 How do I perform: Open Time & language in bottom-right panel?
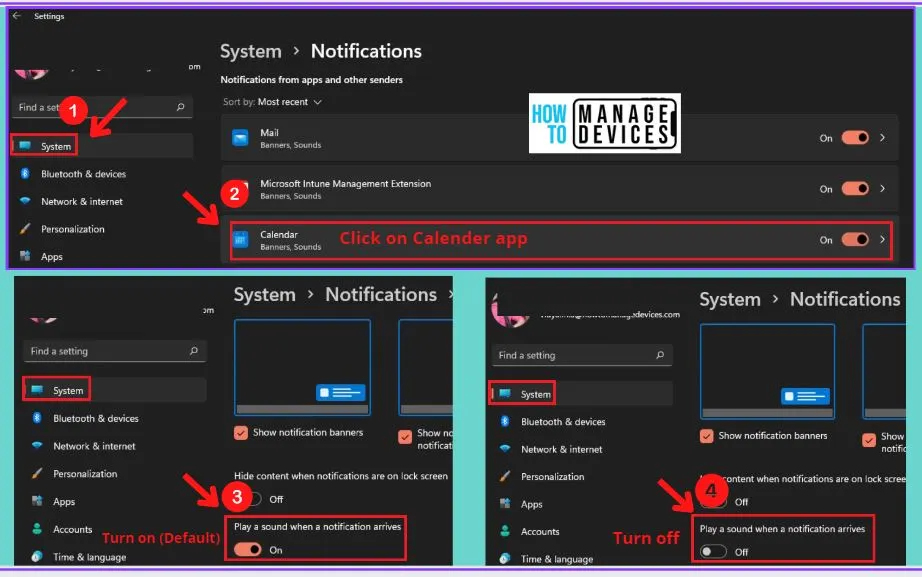(556, 559)
